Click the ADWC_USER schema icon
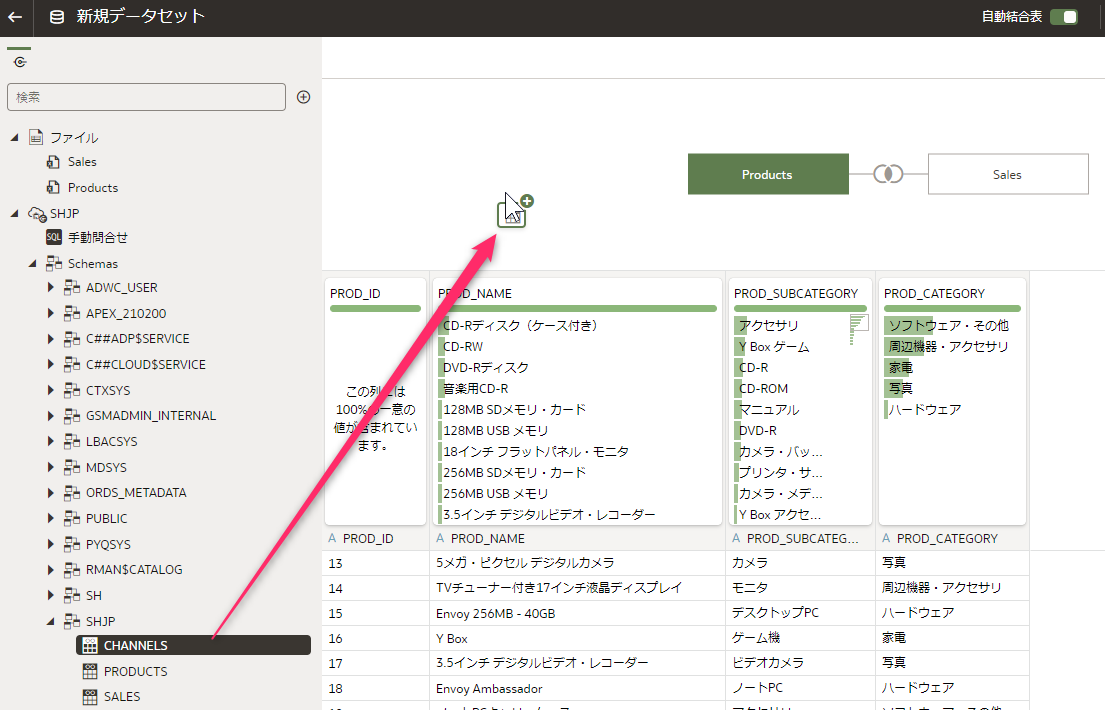 72,288
